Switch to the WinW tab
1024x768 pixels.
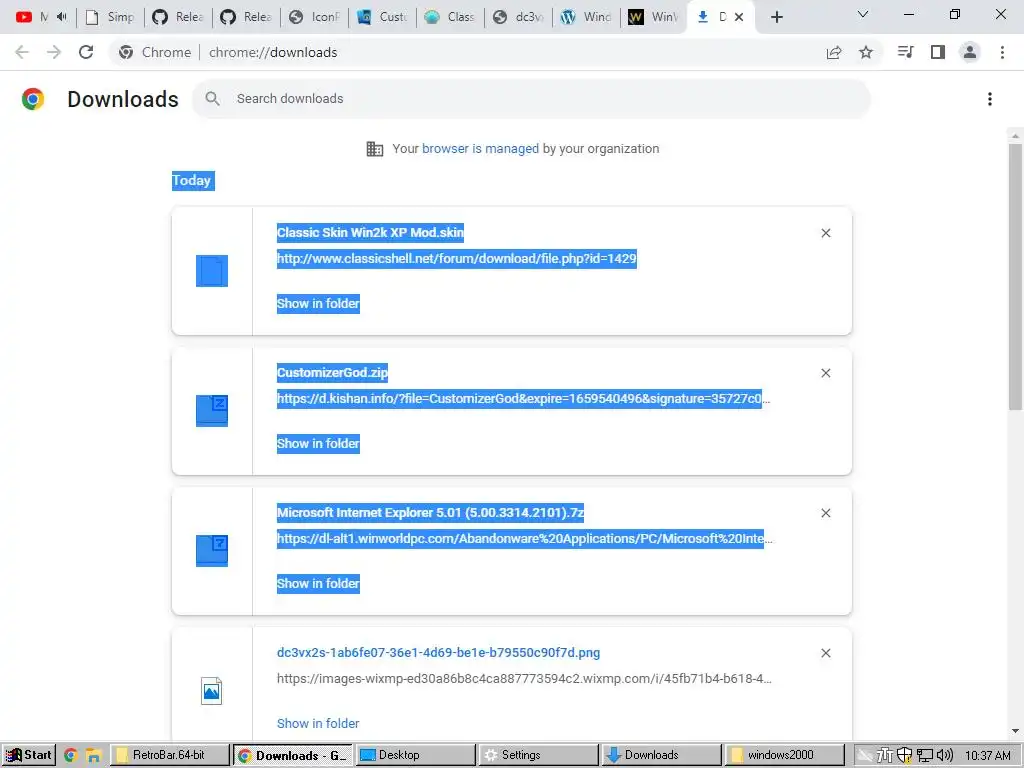[654, 17]
